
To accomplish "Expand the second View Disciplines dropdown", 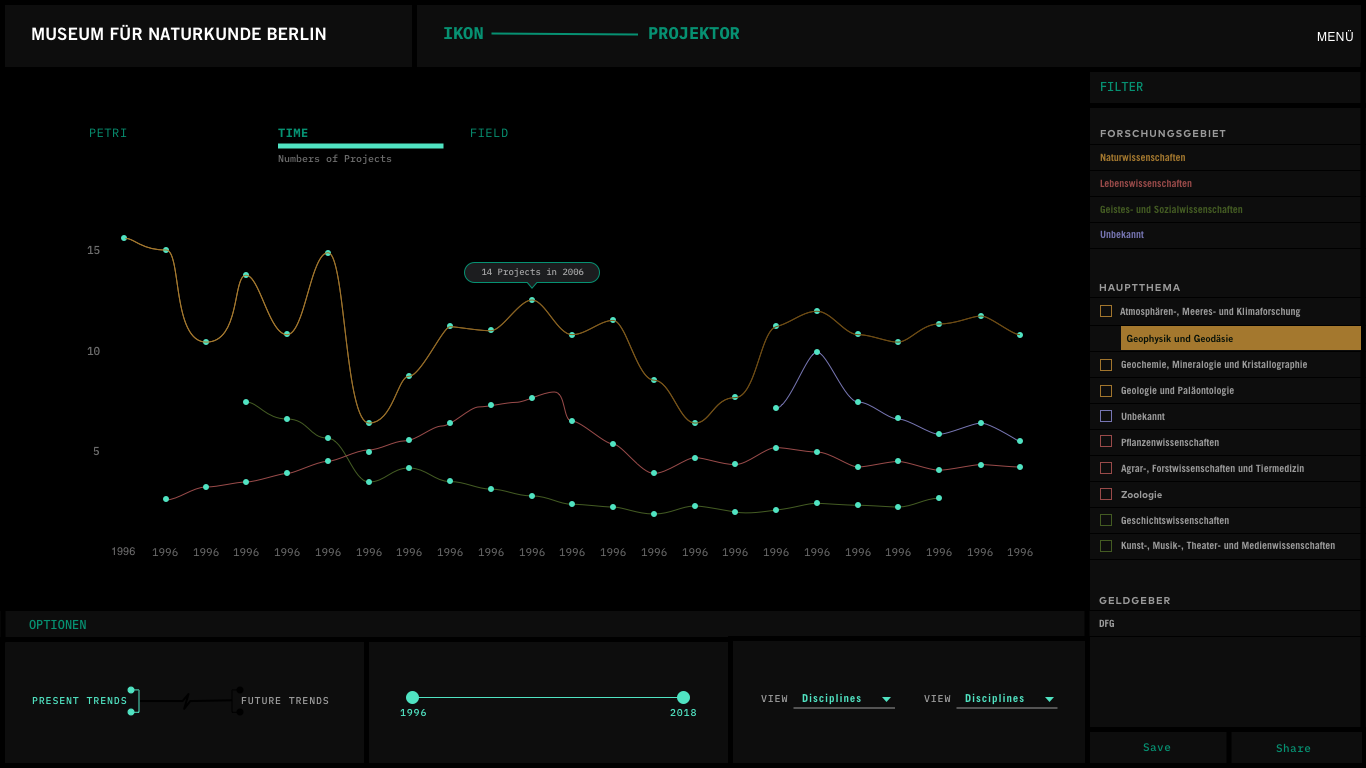I will [1007, 699].
